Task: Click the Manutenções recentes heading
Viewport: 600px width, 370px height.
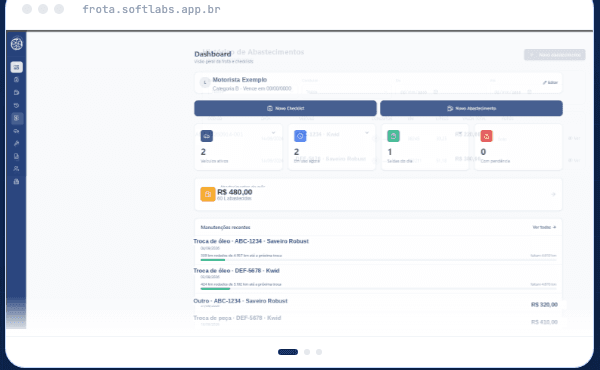Action: point(225,227)
